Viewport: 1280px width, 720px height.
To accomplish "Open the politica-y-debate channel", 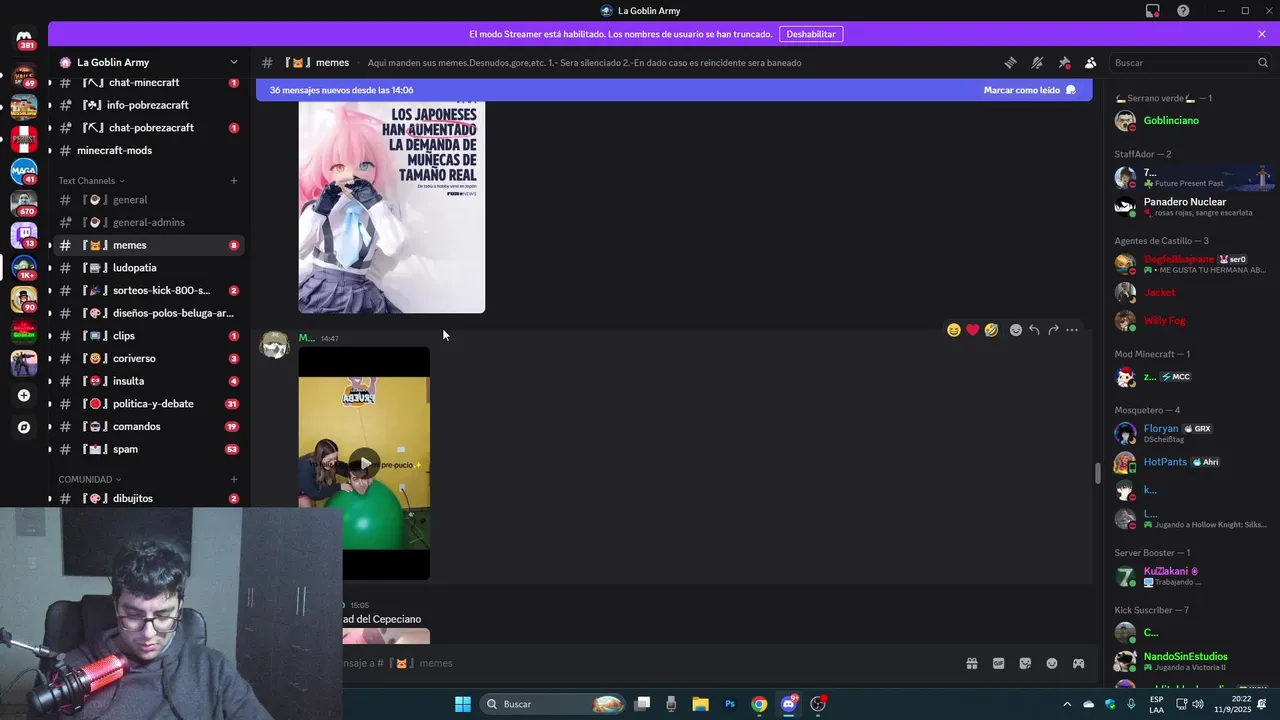I will 147,404.
